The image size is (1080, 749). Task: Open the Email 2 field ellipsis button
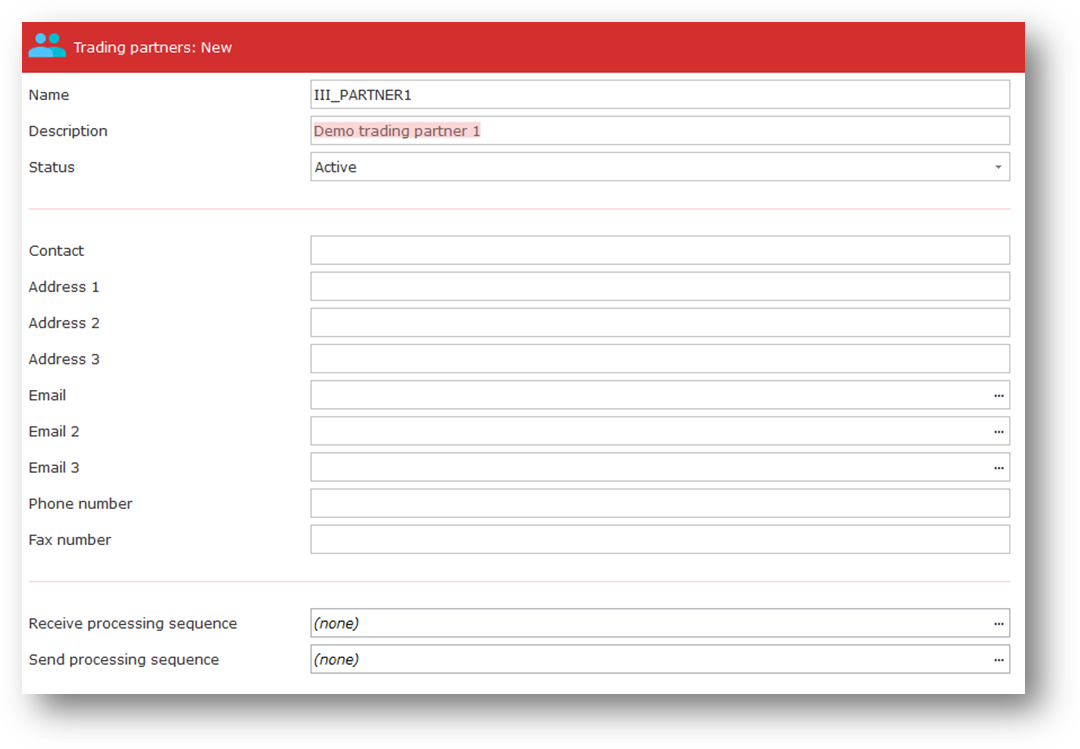(999, 431)
